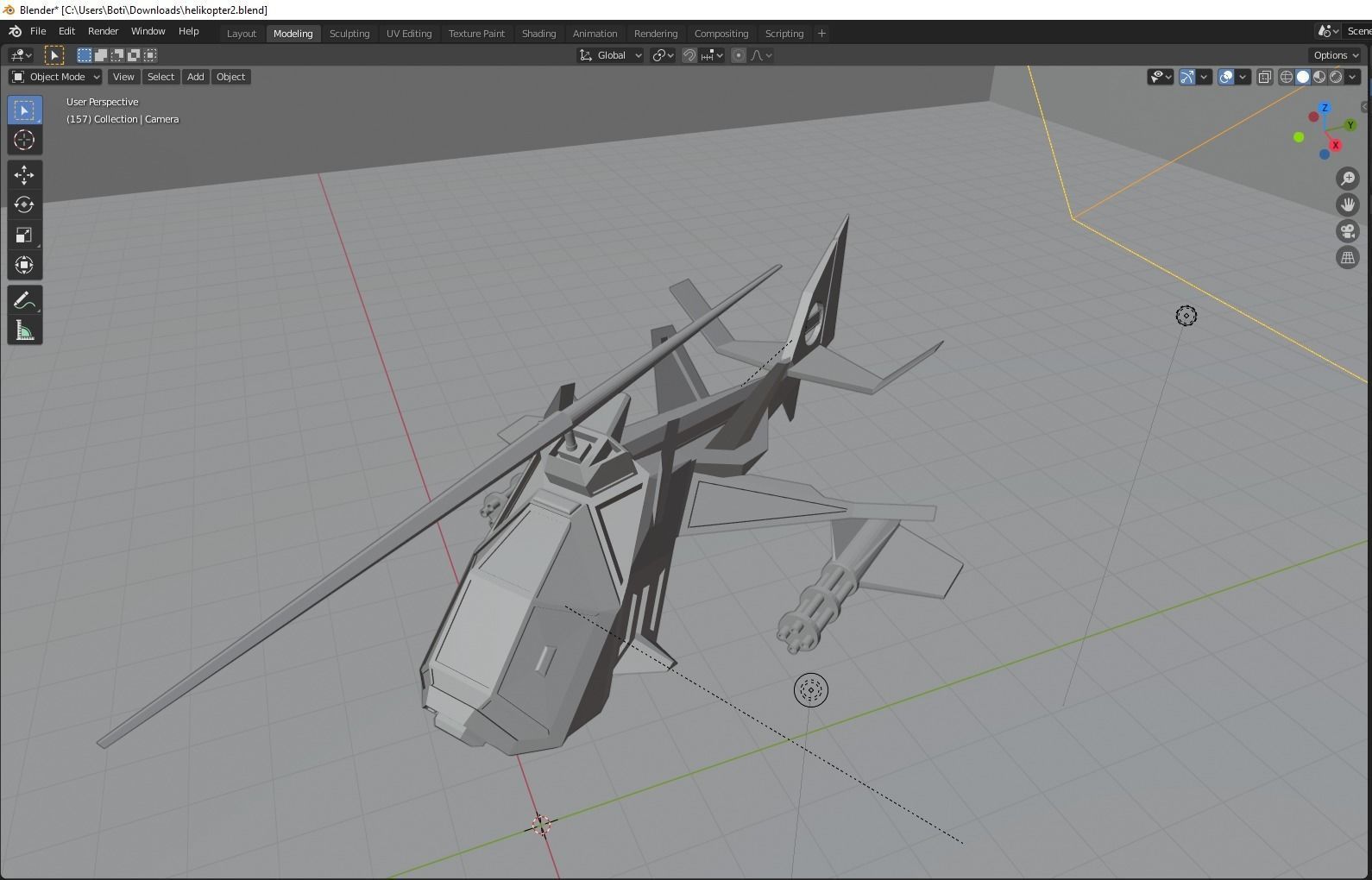Switch perspective/orthographic with the grid icon

coord(1348,257)
